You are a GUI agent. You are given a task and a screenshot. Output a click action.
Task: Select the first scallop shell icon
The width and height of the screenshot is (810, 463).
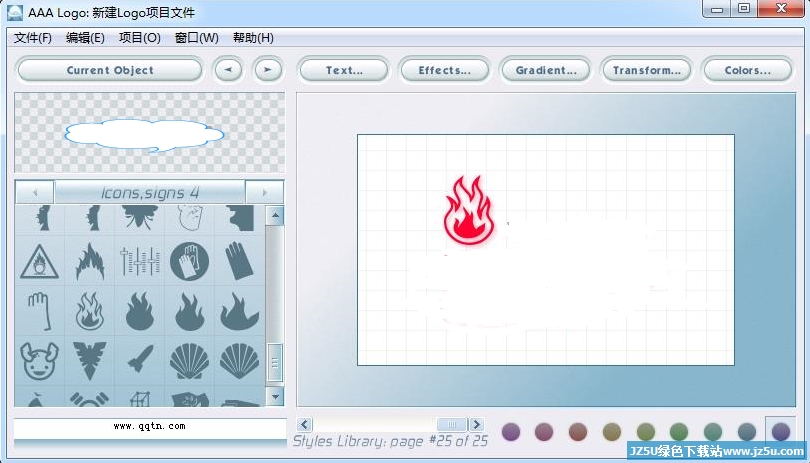(x=190, y=361)
